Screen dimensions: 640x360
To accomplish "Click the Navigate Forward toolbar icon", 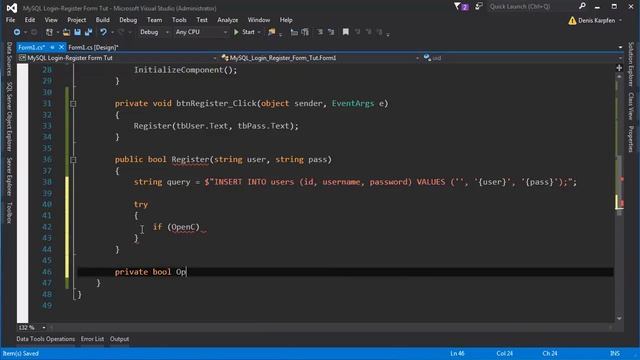I will tap(34, 32).
